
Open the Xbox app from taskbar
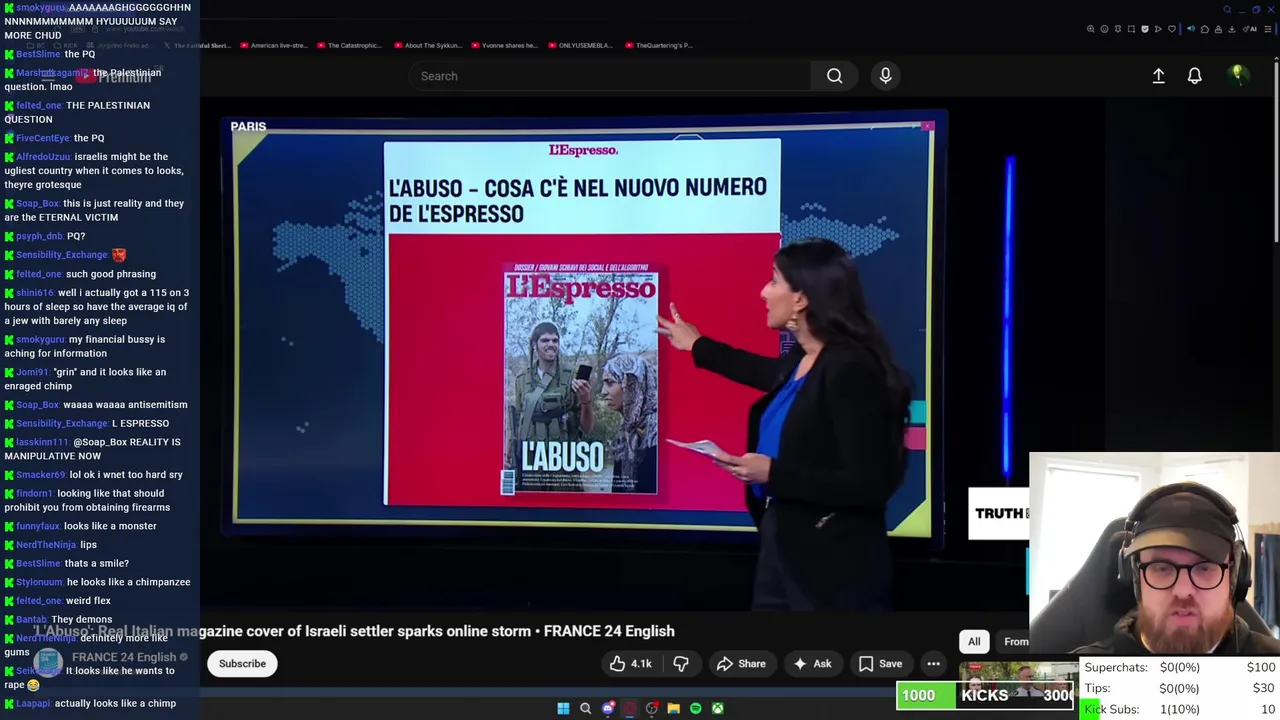pos(718,708)
